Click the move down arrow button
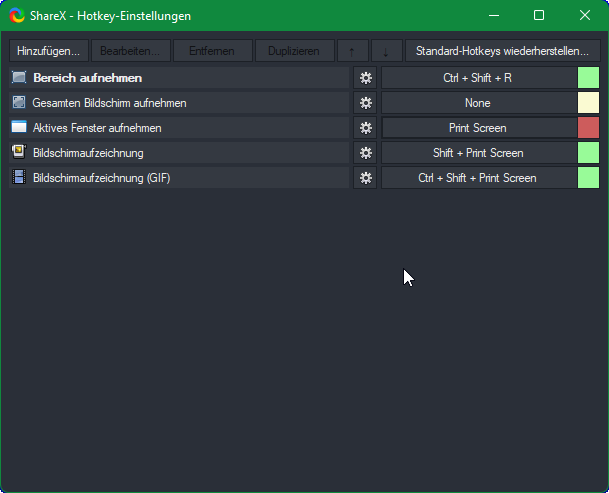 coord(386,51)
